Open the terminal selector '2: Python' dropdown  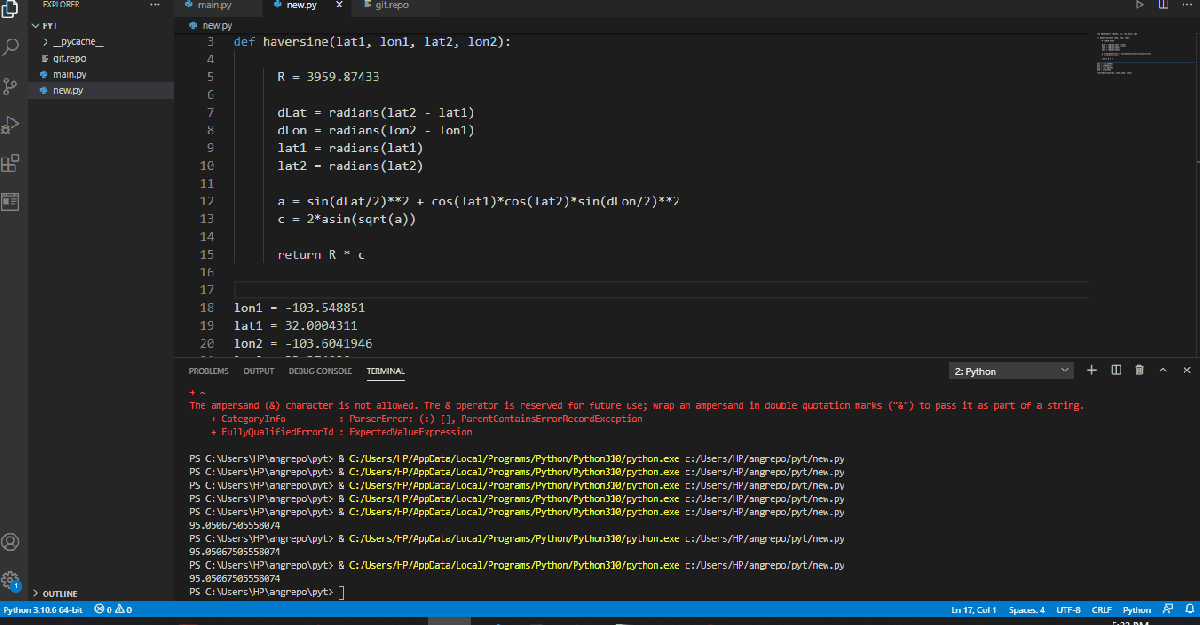[x=1011, y=371]
